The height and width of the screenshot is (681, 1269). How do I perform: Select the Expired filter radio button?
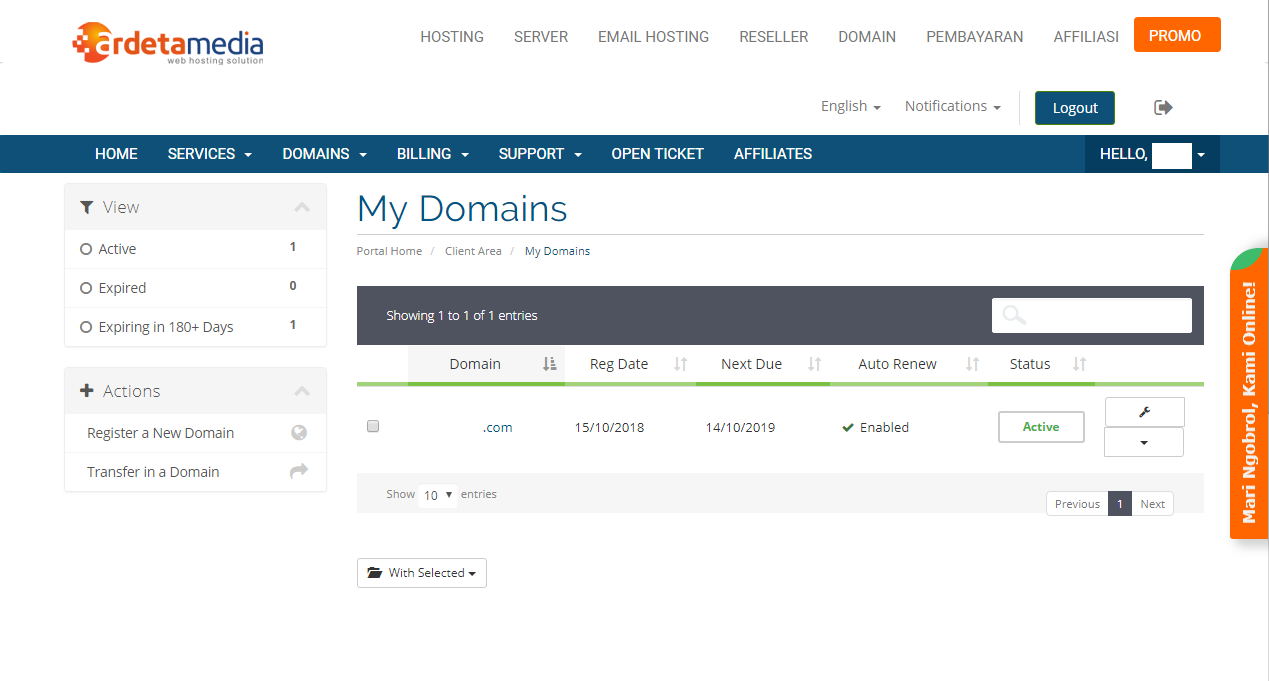click(86, 288)
